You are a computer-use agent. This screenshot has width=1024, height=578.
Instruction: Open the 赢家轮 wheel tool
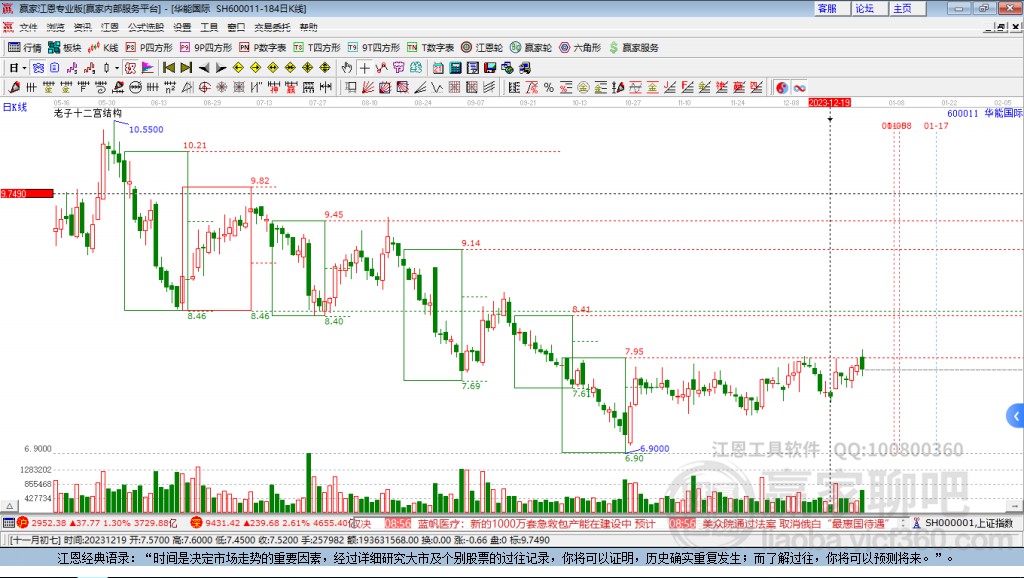point(531,48)
